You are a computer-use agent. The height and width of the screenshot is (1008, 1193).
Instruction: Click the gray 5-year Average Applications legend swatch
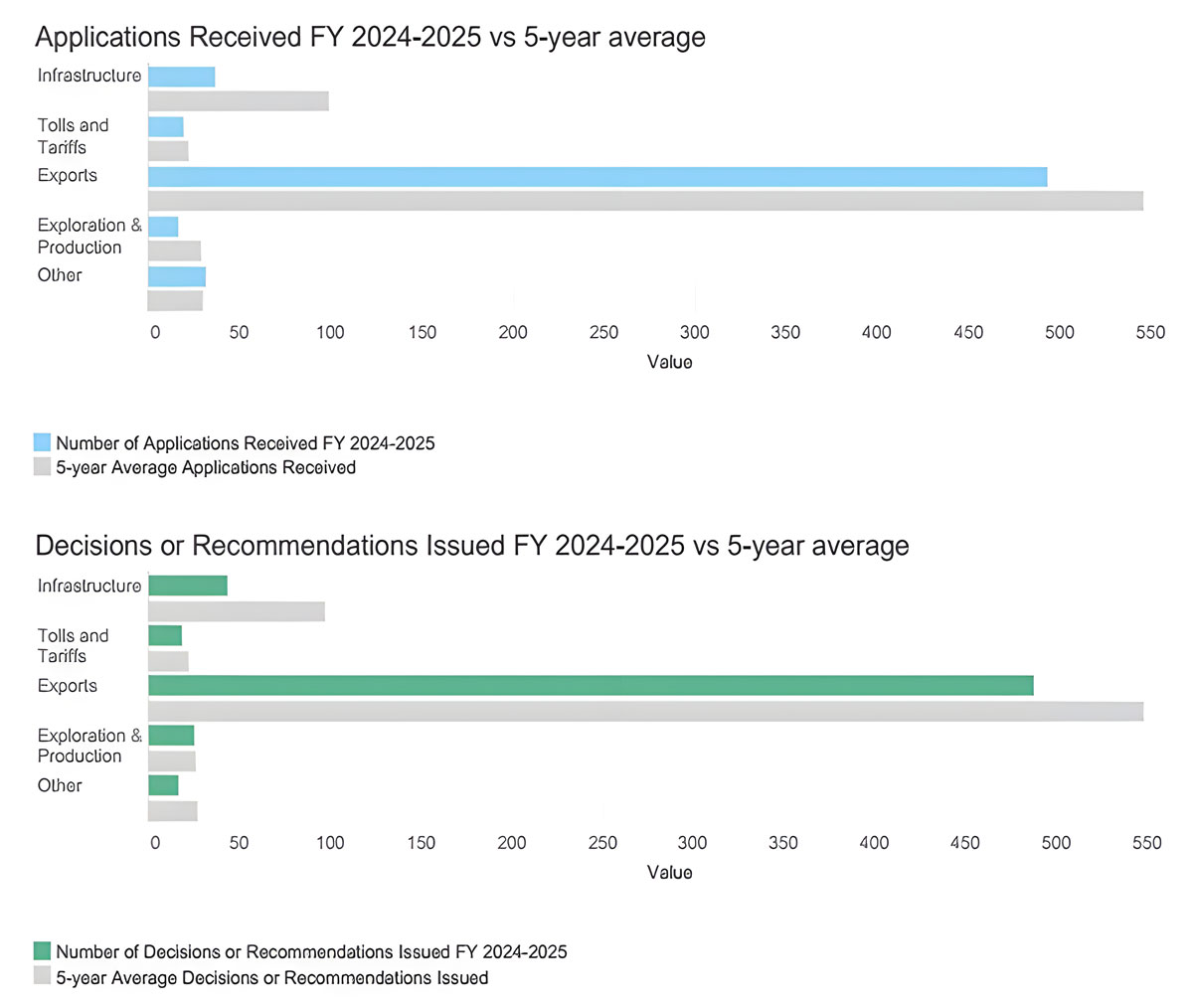click(41, 465)
